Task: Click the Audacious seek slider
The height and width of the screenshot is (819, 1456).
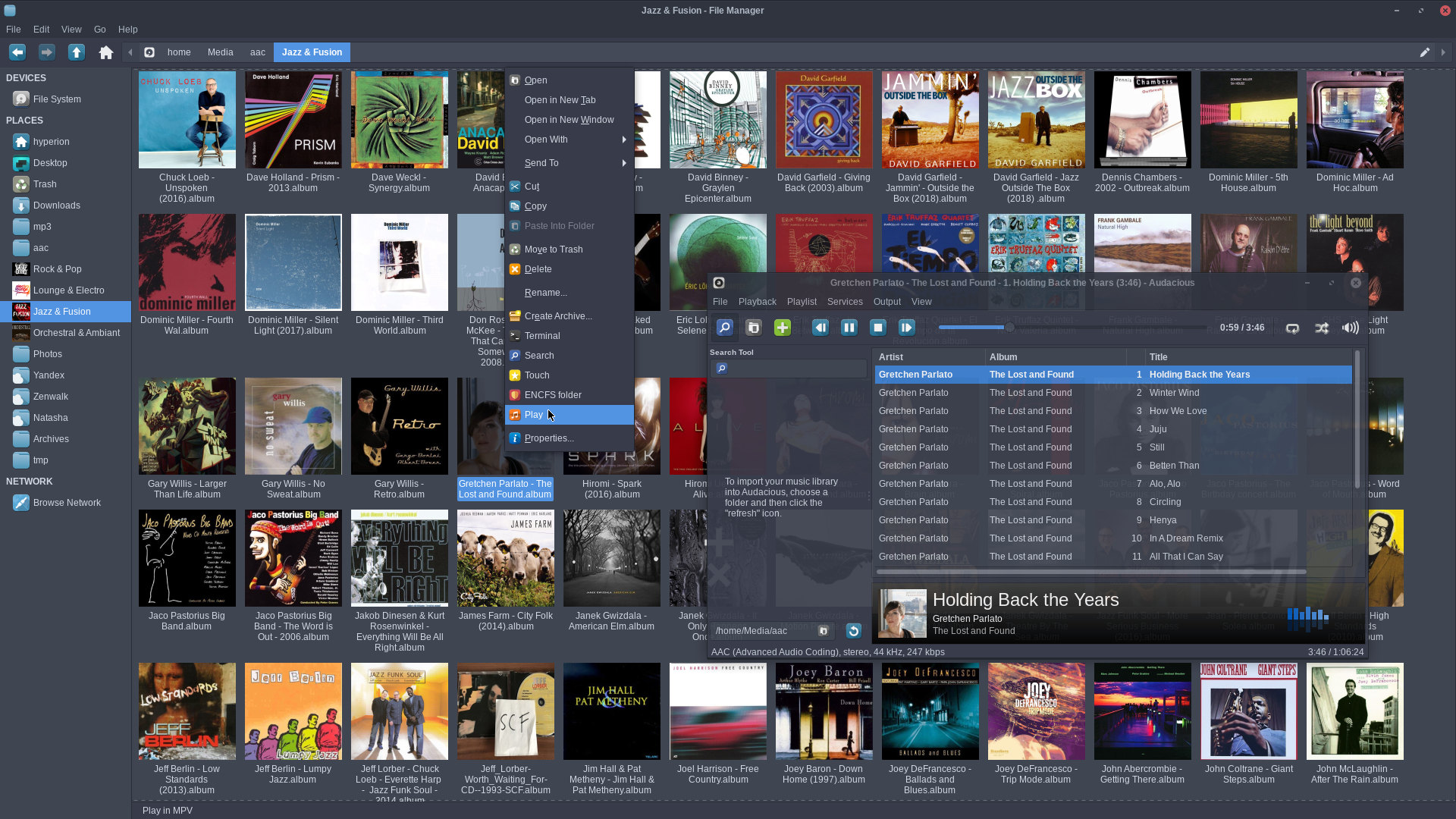Action: coord(1073,328)
